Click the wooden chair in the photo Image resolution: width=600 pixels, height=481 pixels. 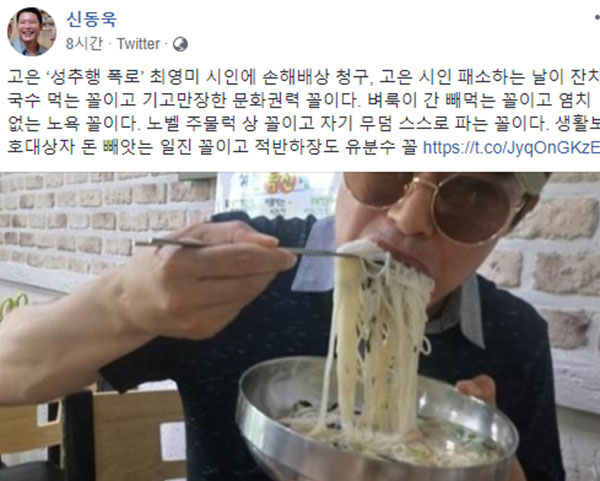point(92,434)
